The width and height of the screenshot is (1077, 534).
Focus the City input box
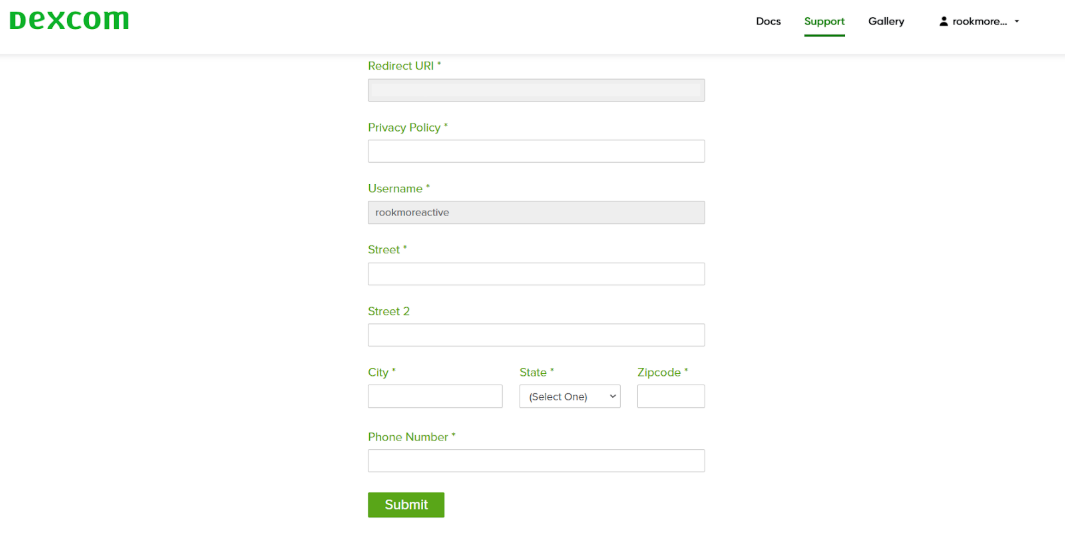pyautogui.click(x=435, y=396)
